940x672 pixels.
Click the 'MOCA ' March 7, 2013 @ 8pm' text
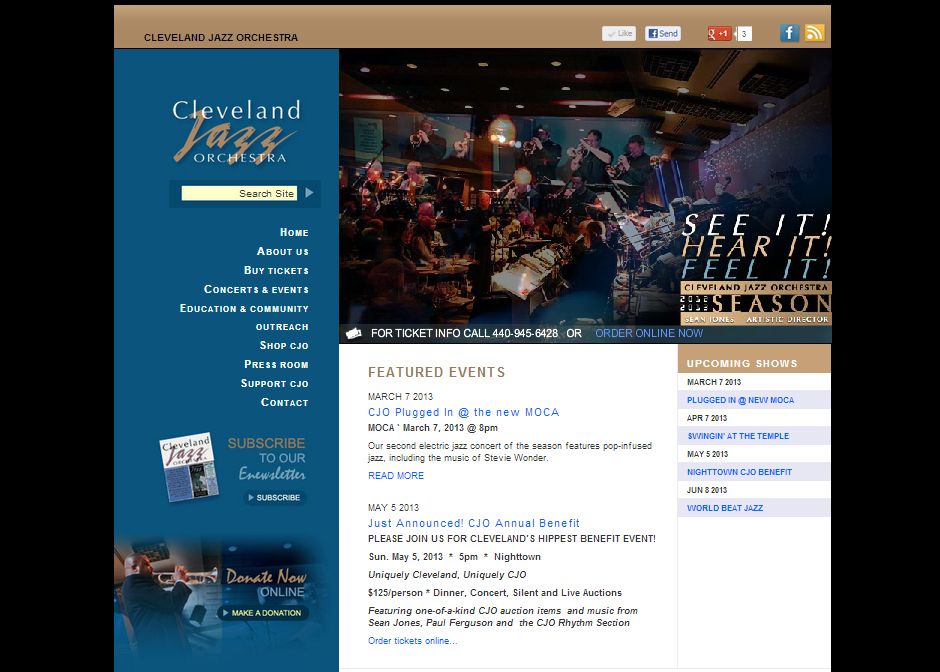pyautogui.click(x=433, y=428)
